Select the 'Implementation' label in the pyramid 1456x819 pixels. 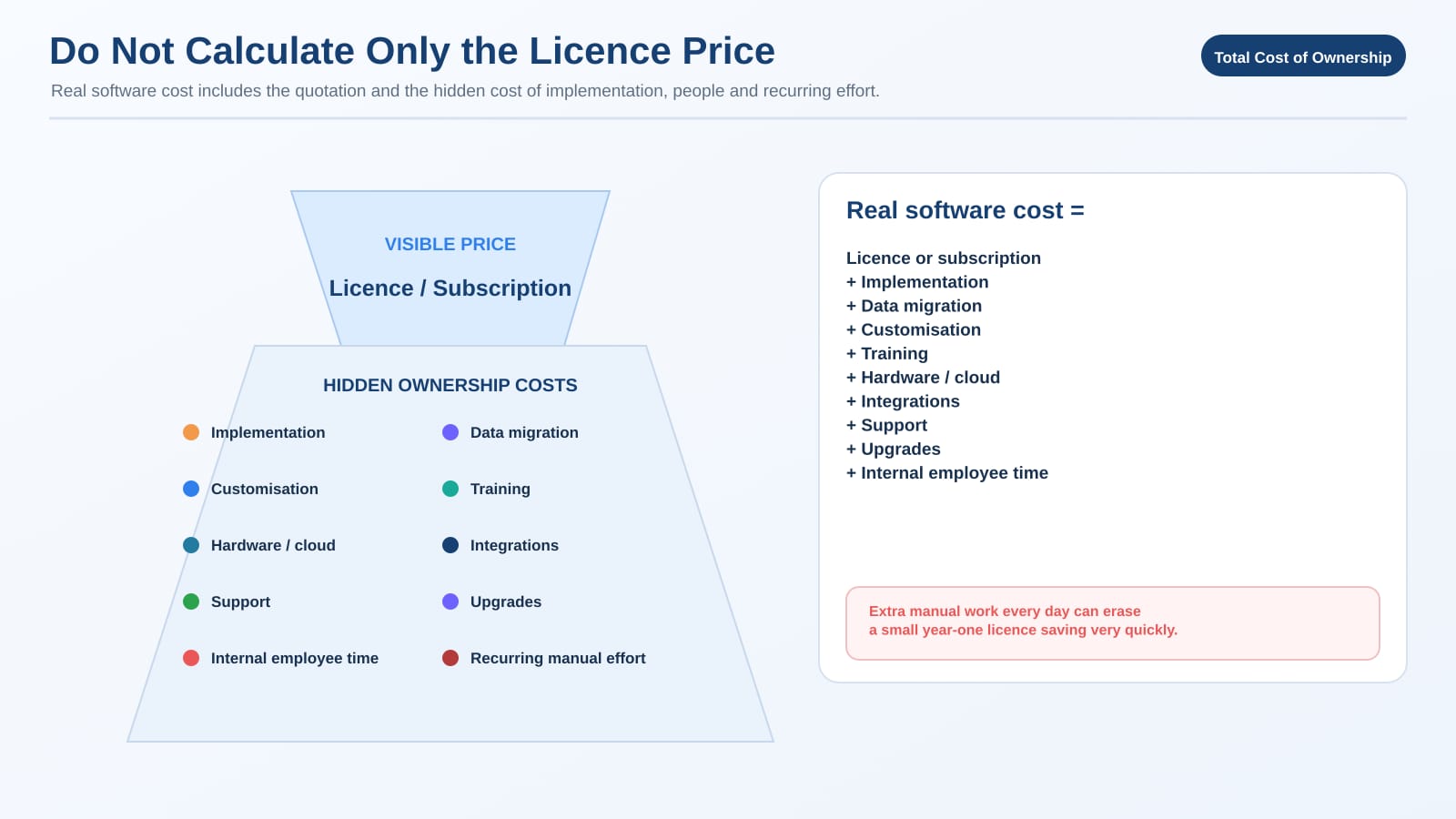pyautogui.click(x=268, y=432)
